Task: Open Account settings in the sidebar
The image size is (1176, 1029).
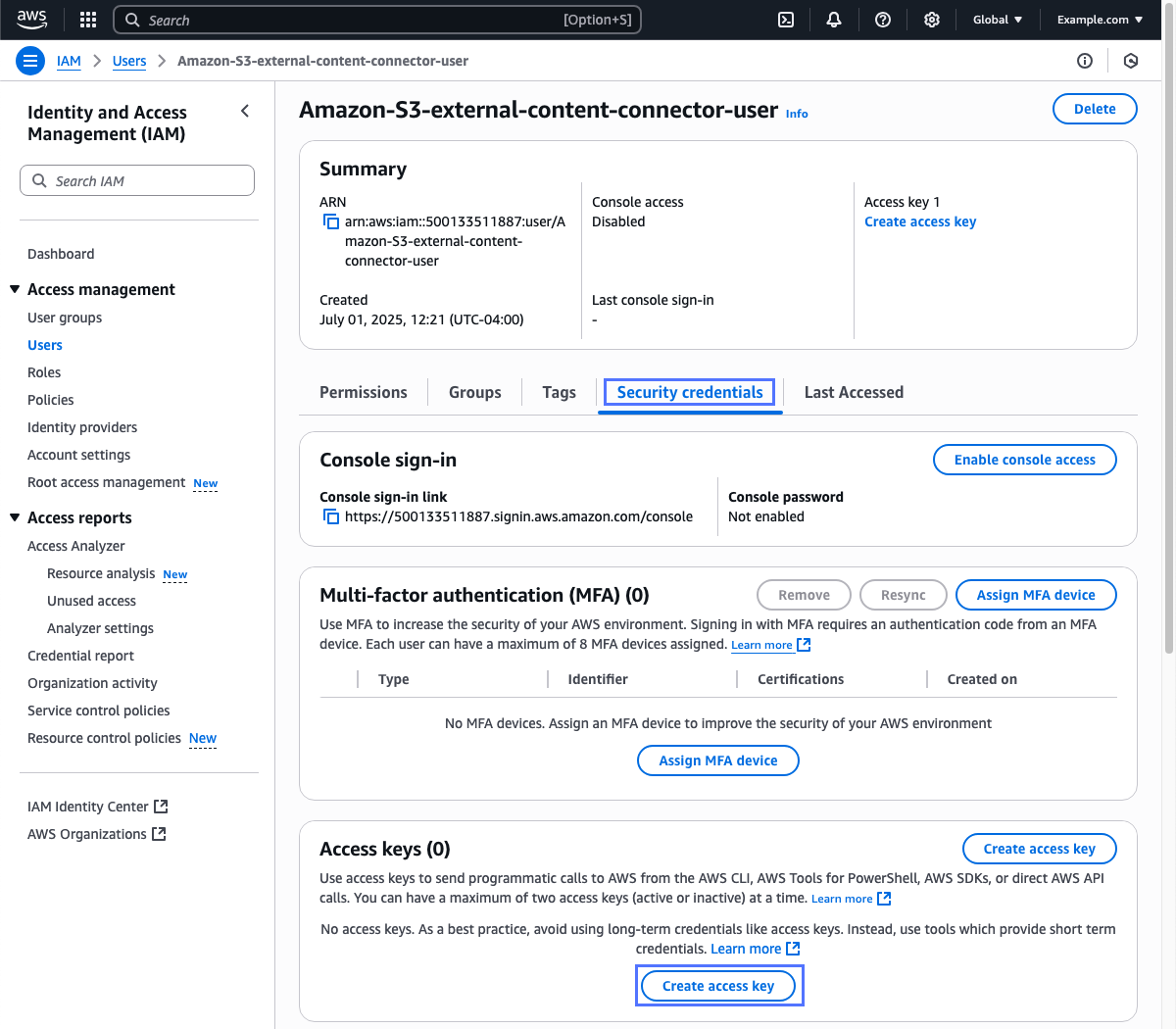Action: [78, 455]
